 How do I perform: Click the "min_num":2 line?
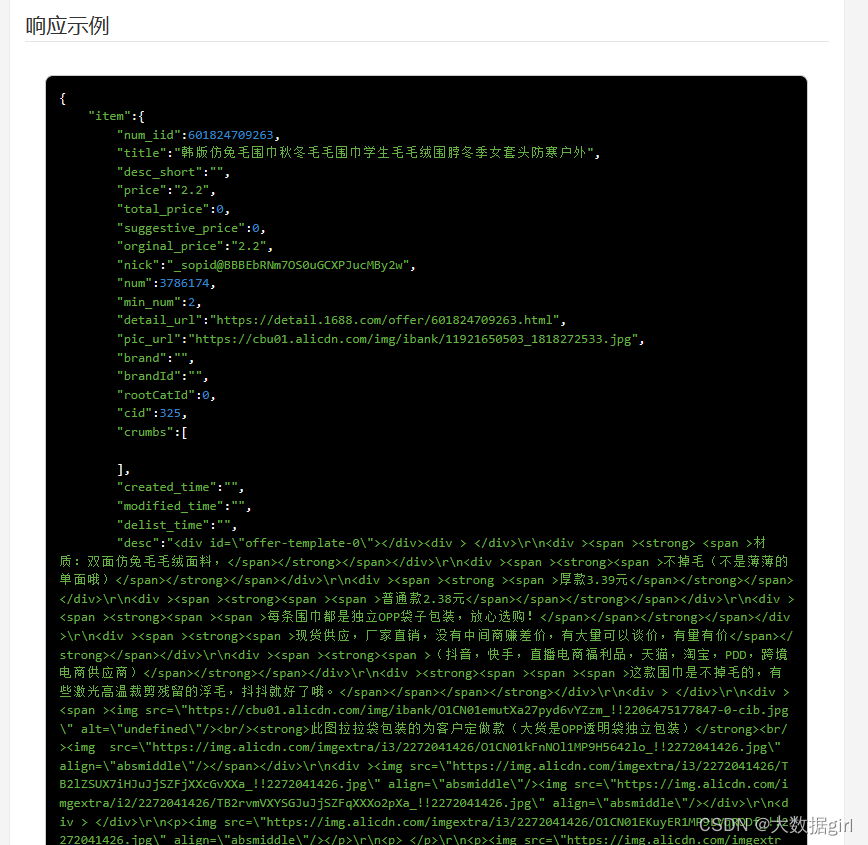(x=159, y=302)
